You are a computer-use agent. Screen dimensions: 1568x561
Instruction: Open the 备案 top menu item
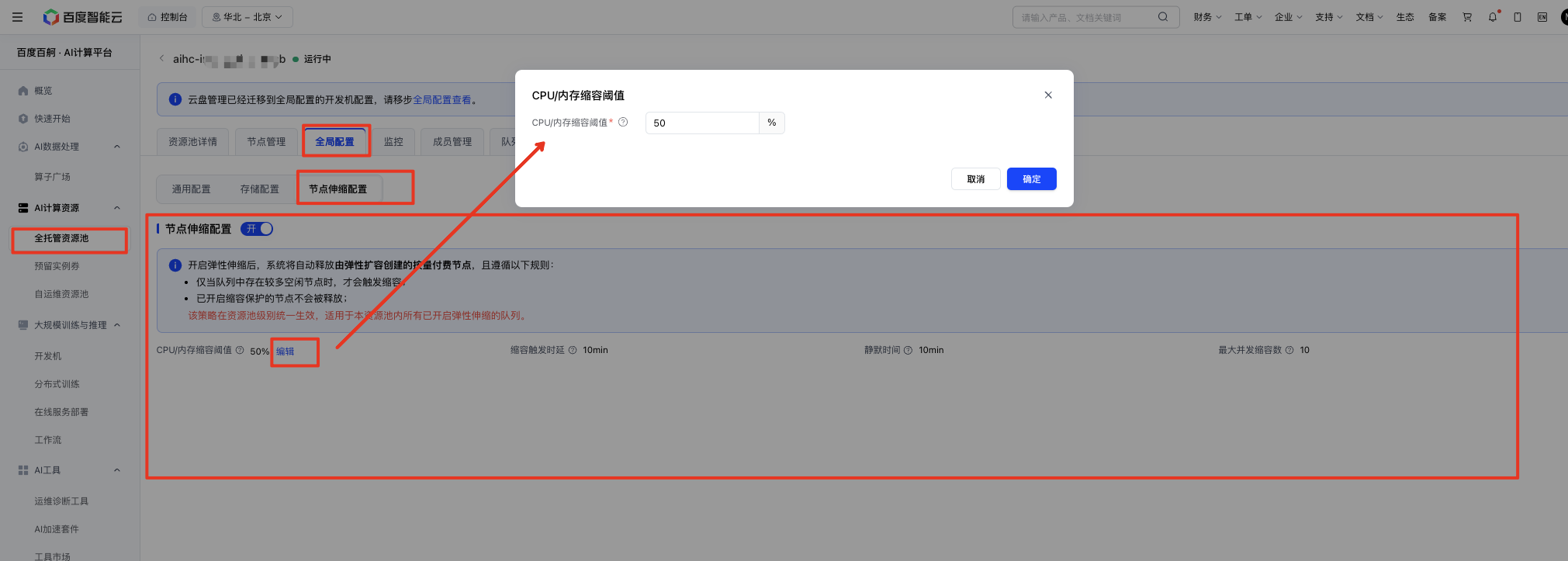1437,17
